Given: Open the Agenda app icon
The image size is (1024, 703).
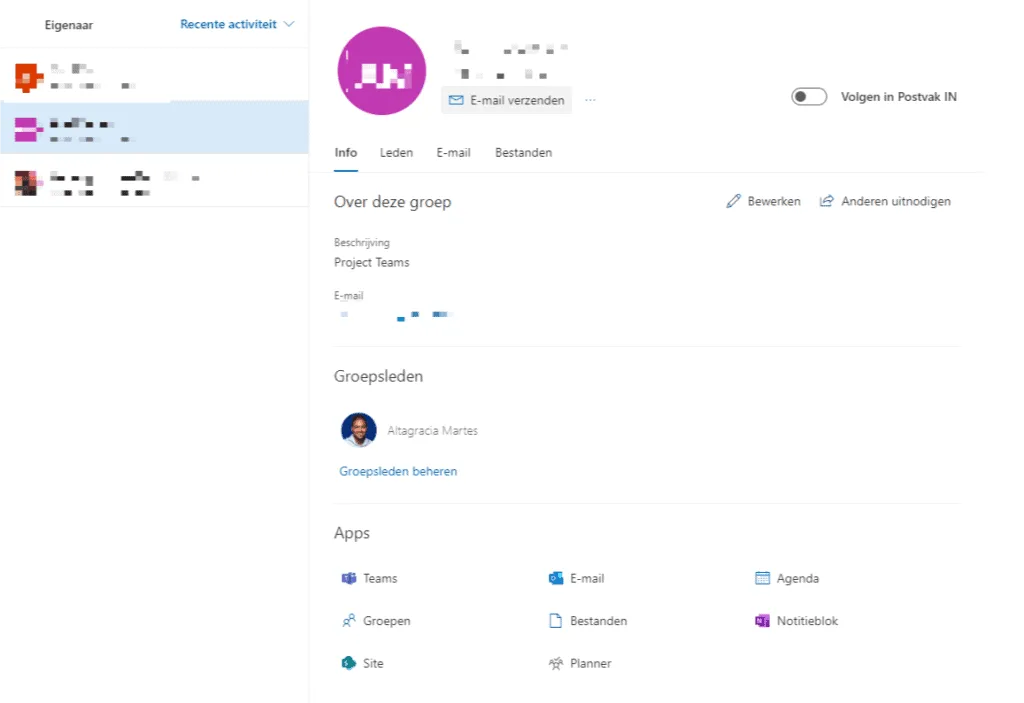Looking at the screenshot, I should (798, 578).
